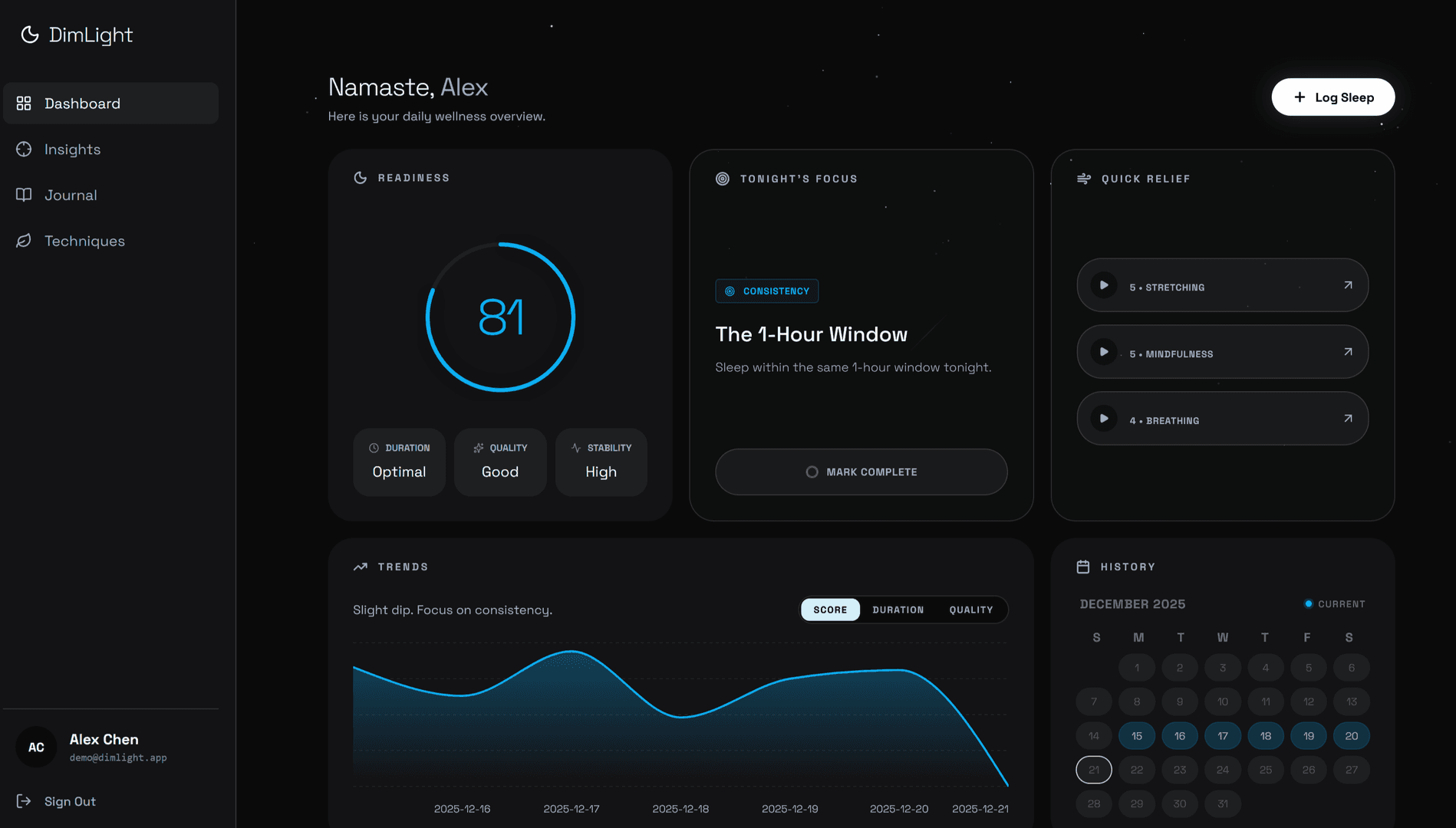Go to the Journal section

pyautogui.click(x=71, y=195)
